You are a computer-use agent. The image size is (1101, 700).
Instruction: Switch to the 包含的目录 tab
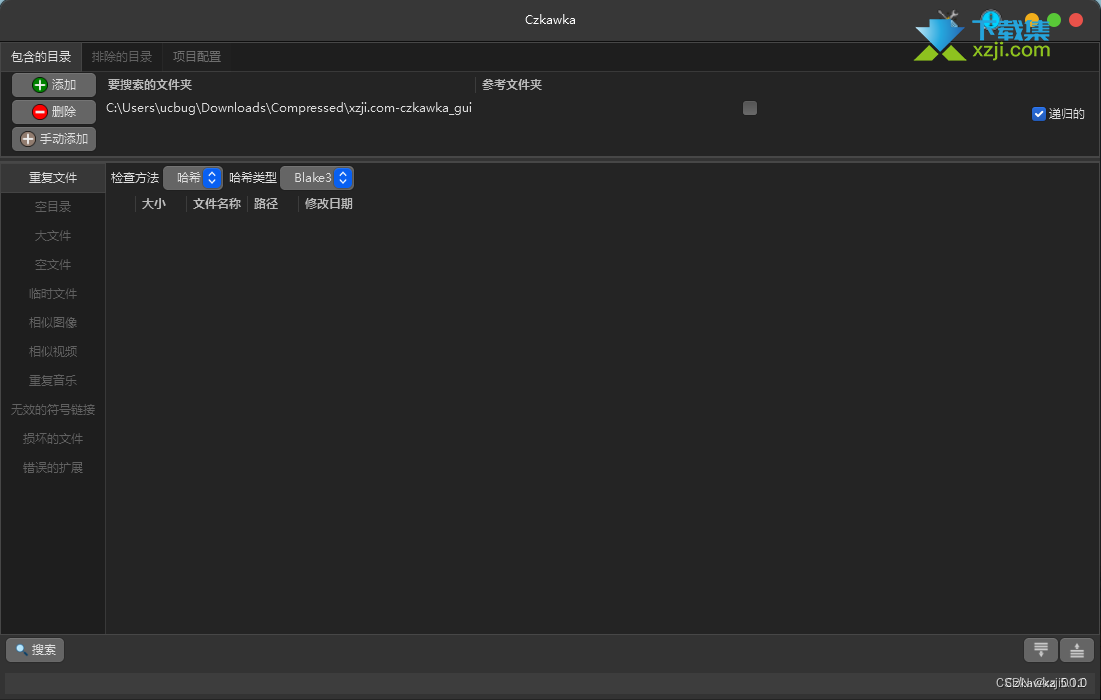[x=41, y=57]
